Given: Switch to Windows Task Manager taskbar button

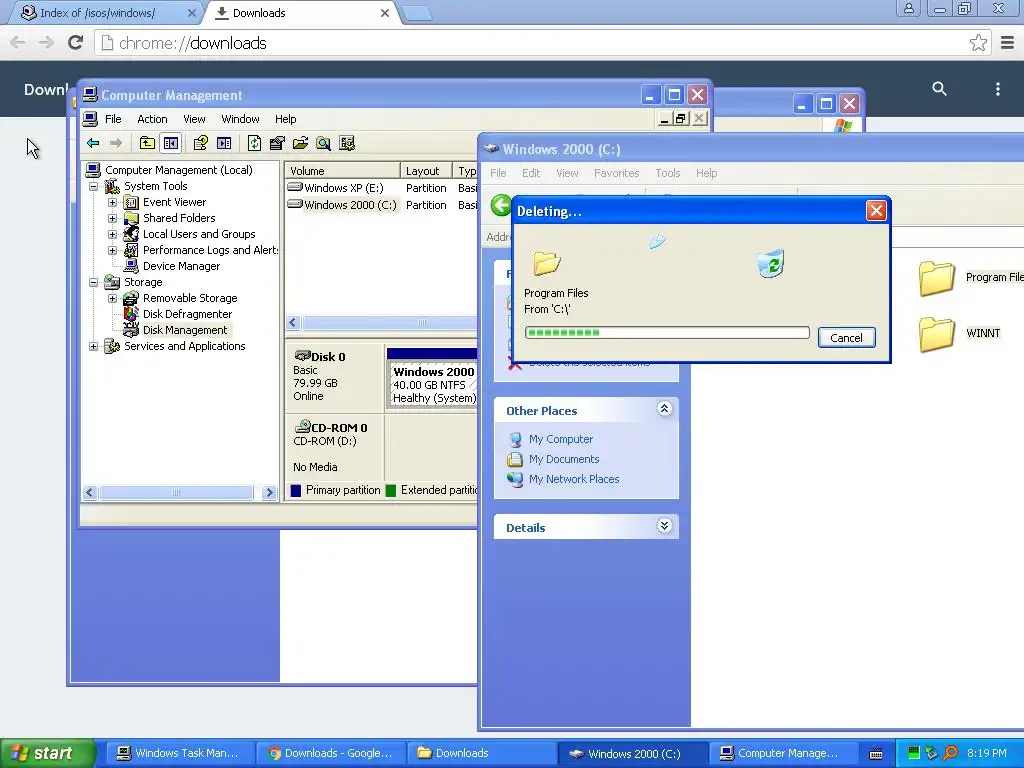Looking at the screenshot, I should tap(178, 754).
